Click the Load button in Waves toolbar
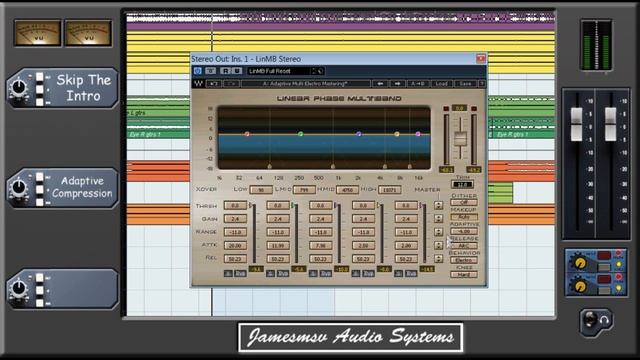The height and width of the screenshot is (360, 640). [442, 84]
